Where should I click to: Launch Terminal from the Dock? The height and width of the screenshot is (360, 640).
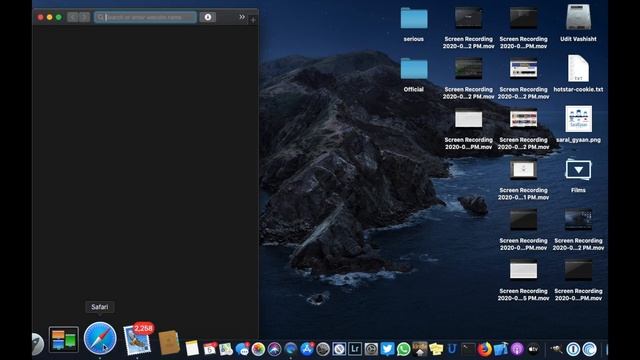click(x=468, y=349)
